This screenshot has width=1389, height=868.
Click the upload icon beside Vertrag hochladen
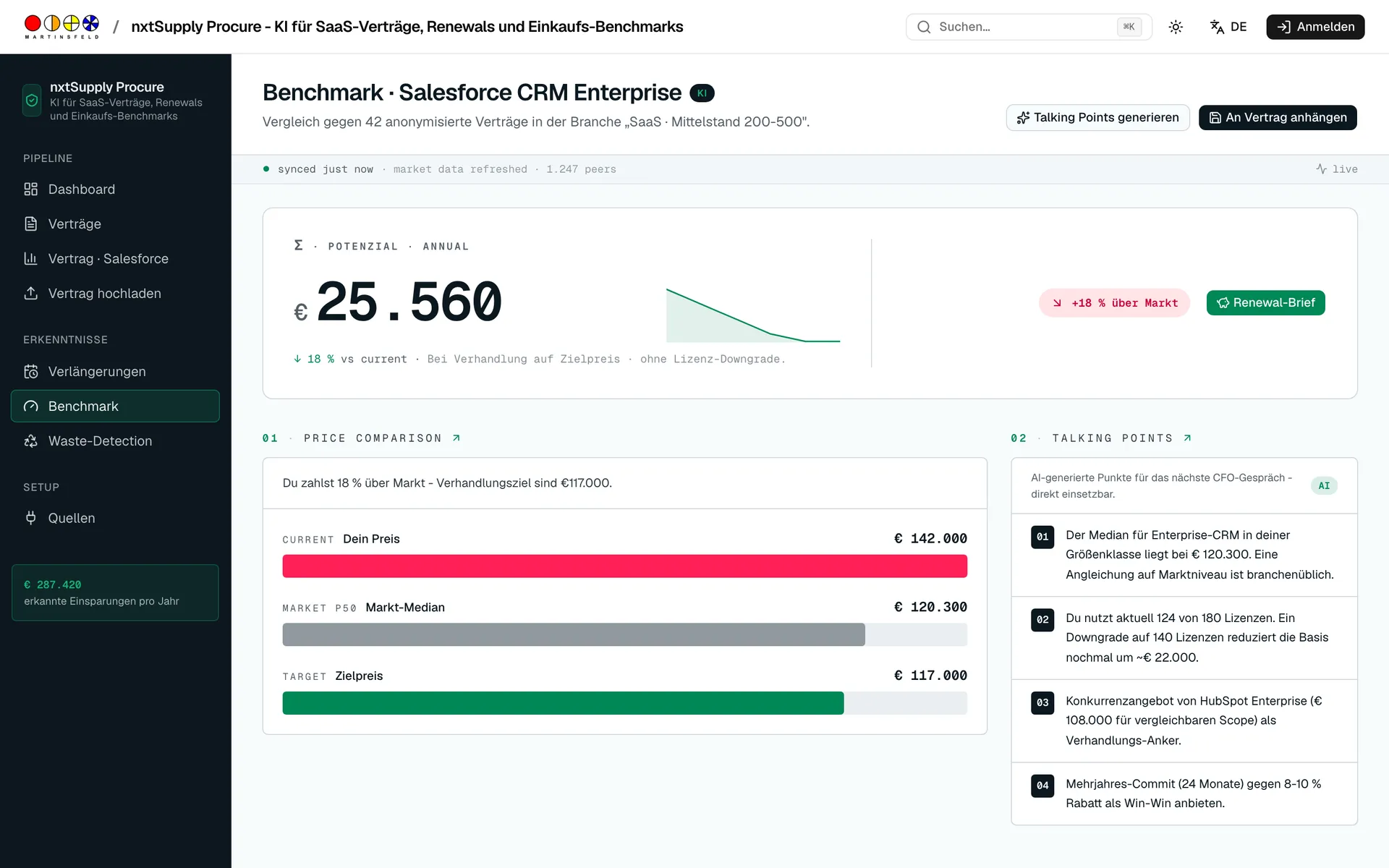[x=30, y=293]
